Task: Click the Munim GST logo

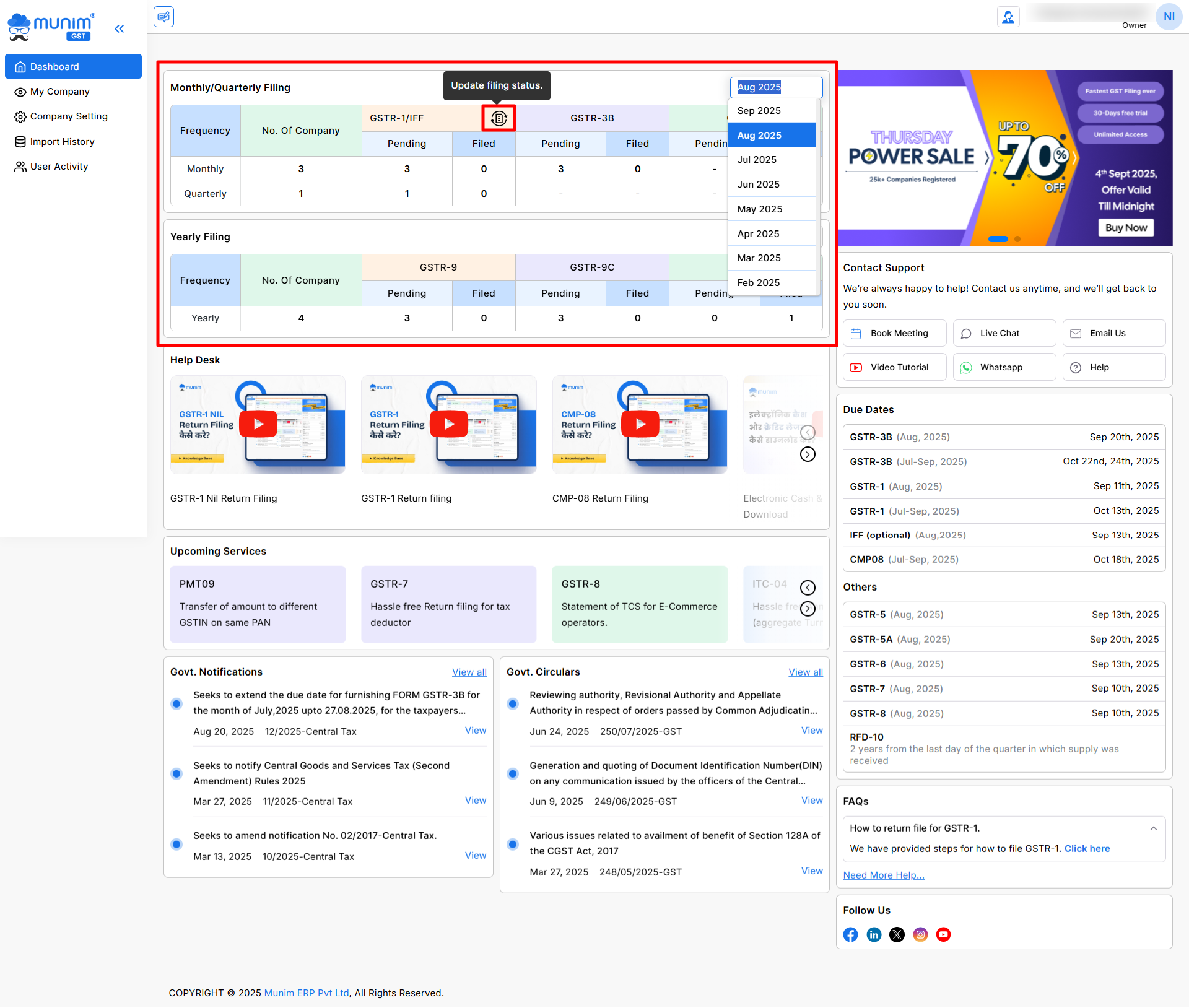Action: click(x=52, y=27)
